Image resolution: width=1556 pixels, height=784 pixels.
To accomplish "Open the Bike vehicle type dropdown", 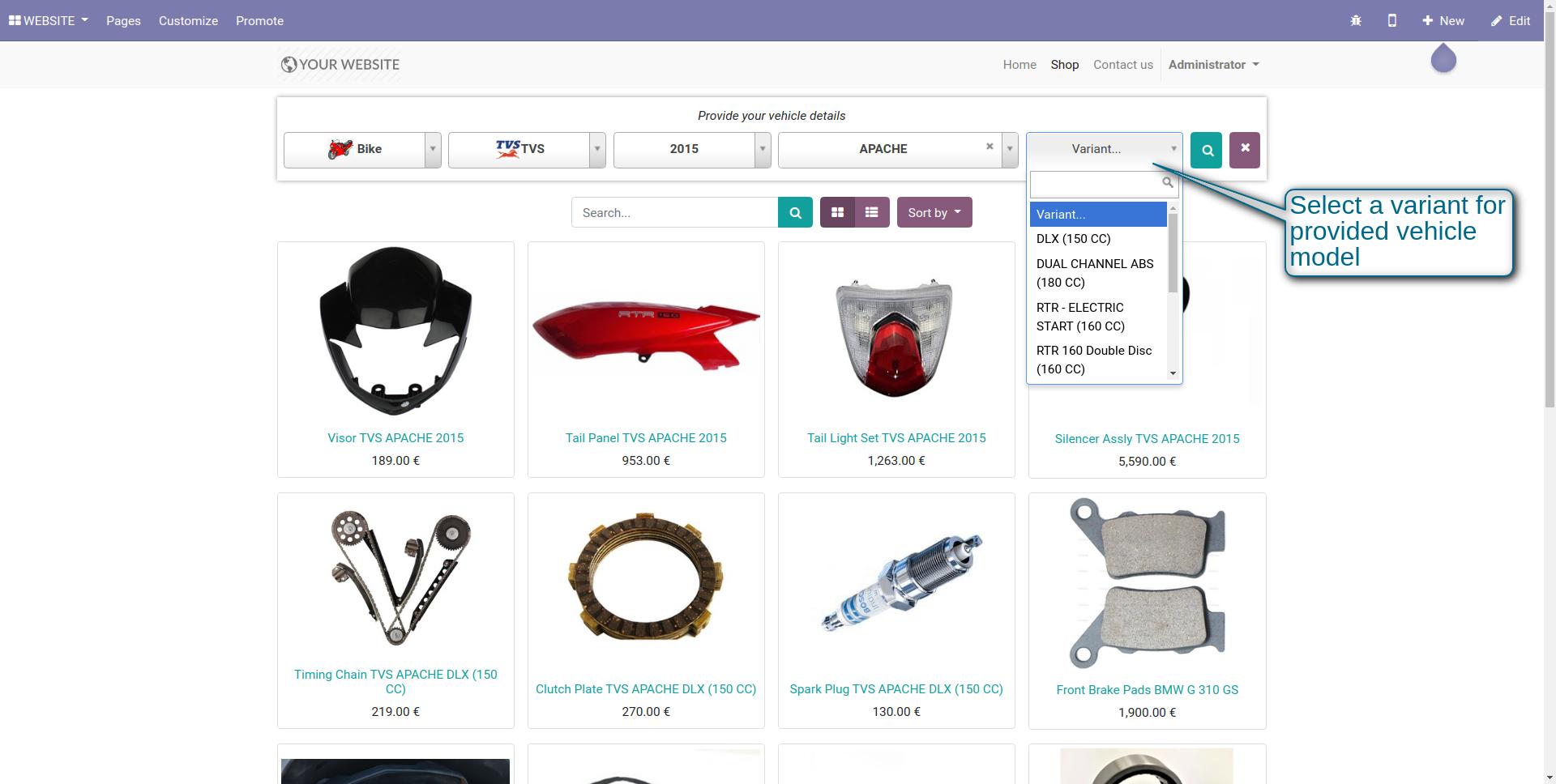I will [362, 150].
